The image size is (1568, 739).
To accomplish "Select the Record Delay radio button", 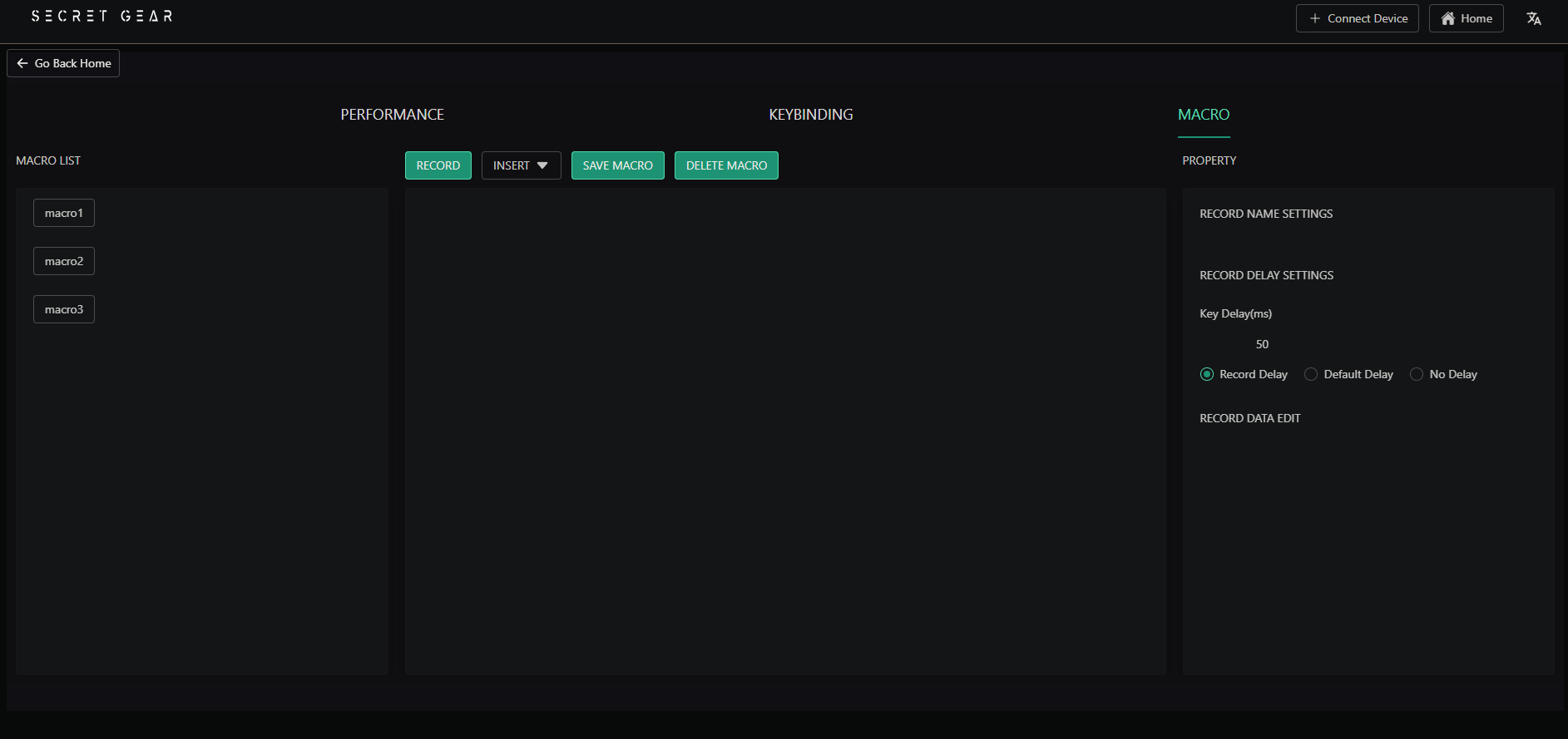I will [1207, 374].
